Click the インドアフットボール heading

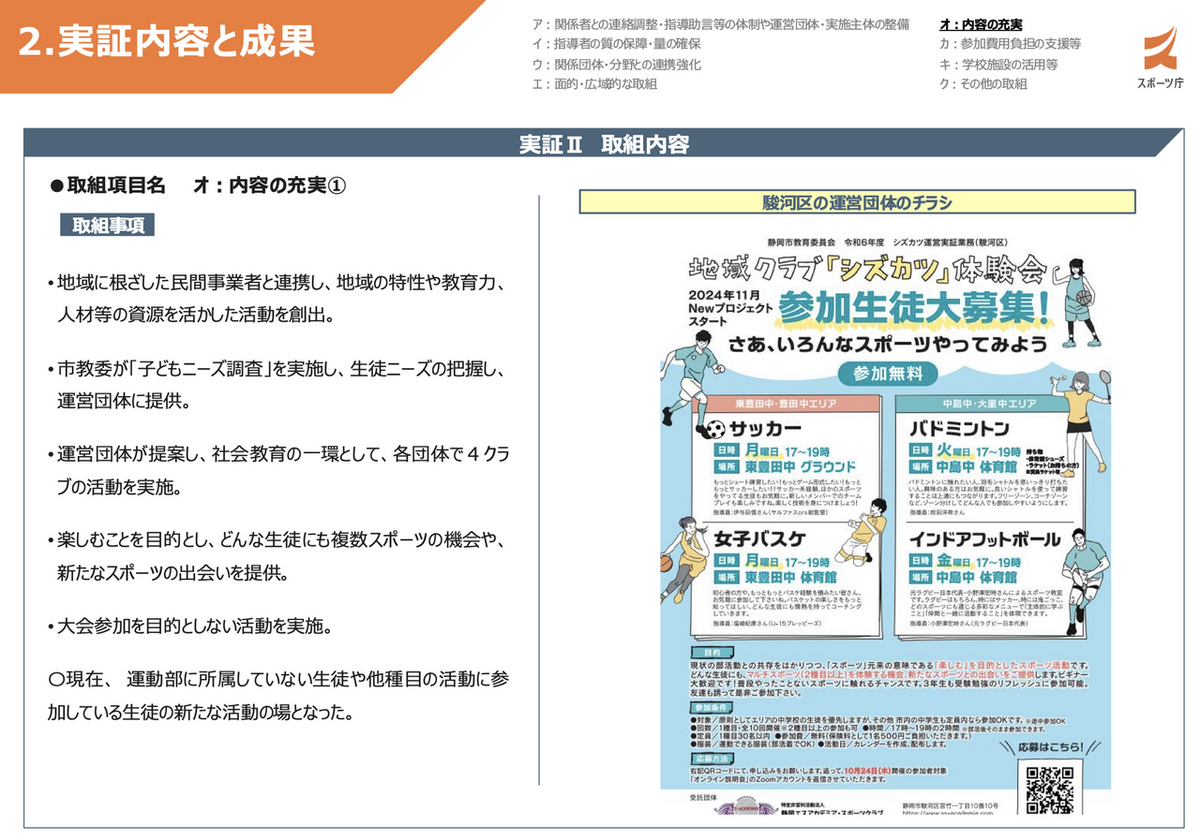tap(985, 540)
